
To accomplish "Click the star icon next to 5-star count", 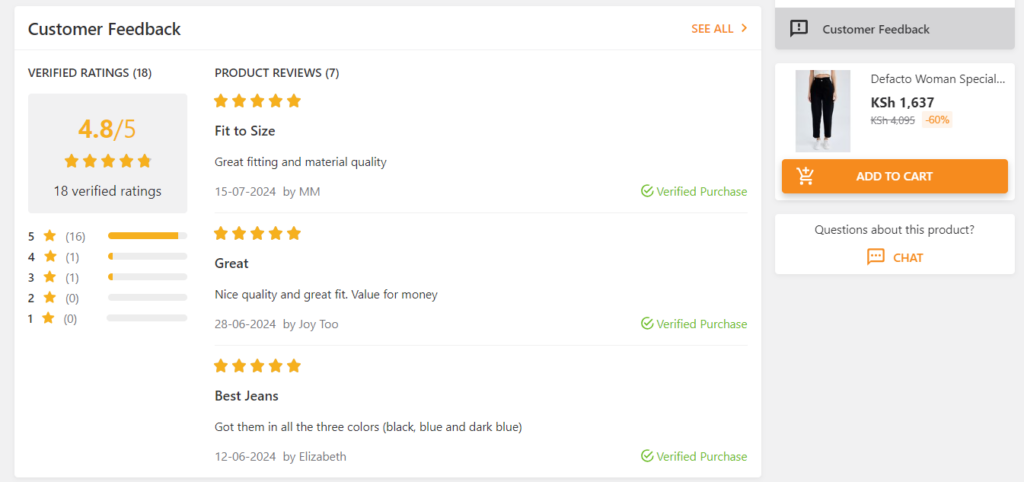I will 50,236.
